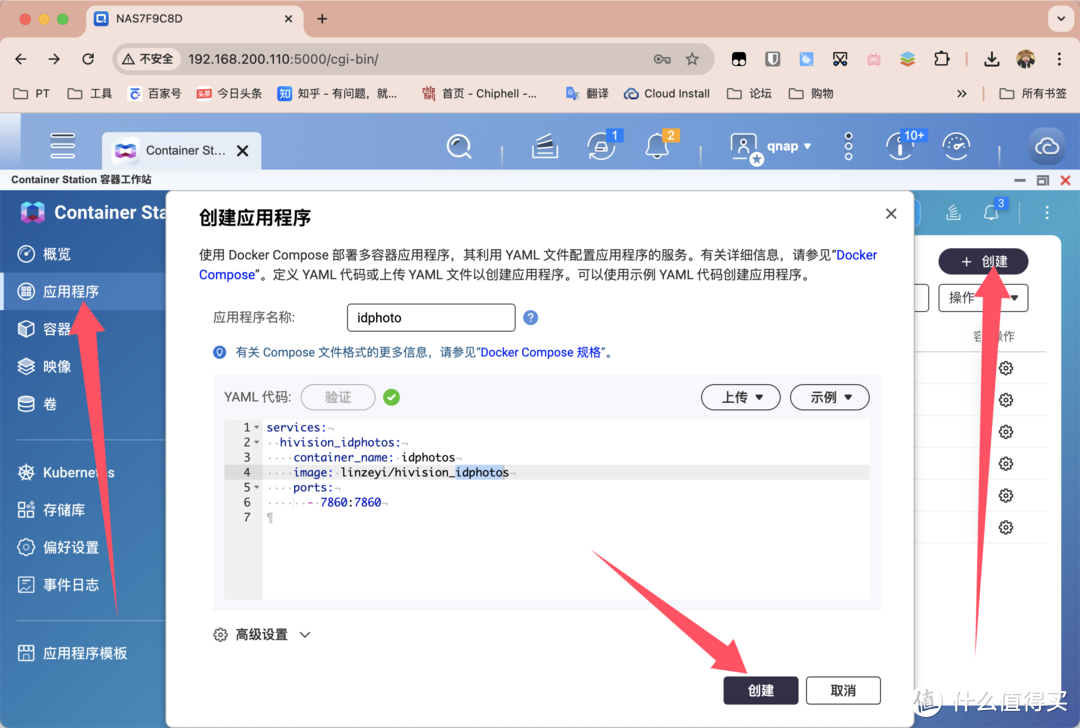Expand the 高级设置 advanced settings section
The image size is (1080, 728).
click(x=262, y=634)
